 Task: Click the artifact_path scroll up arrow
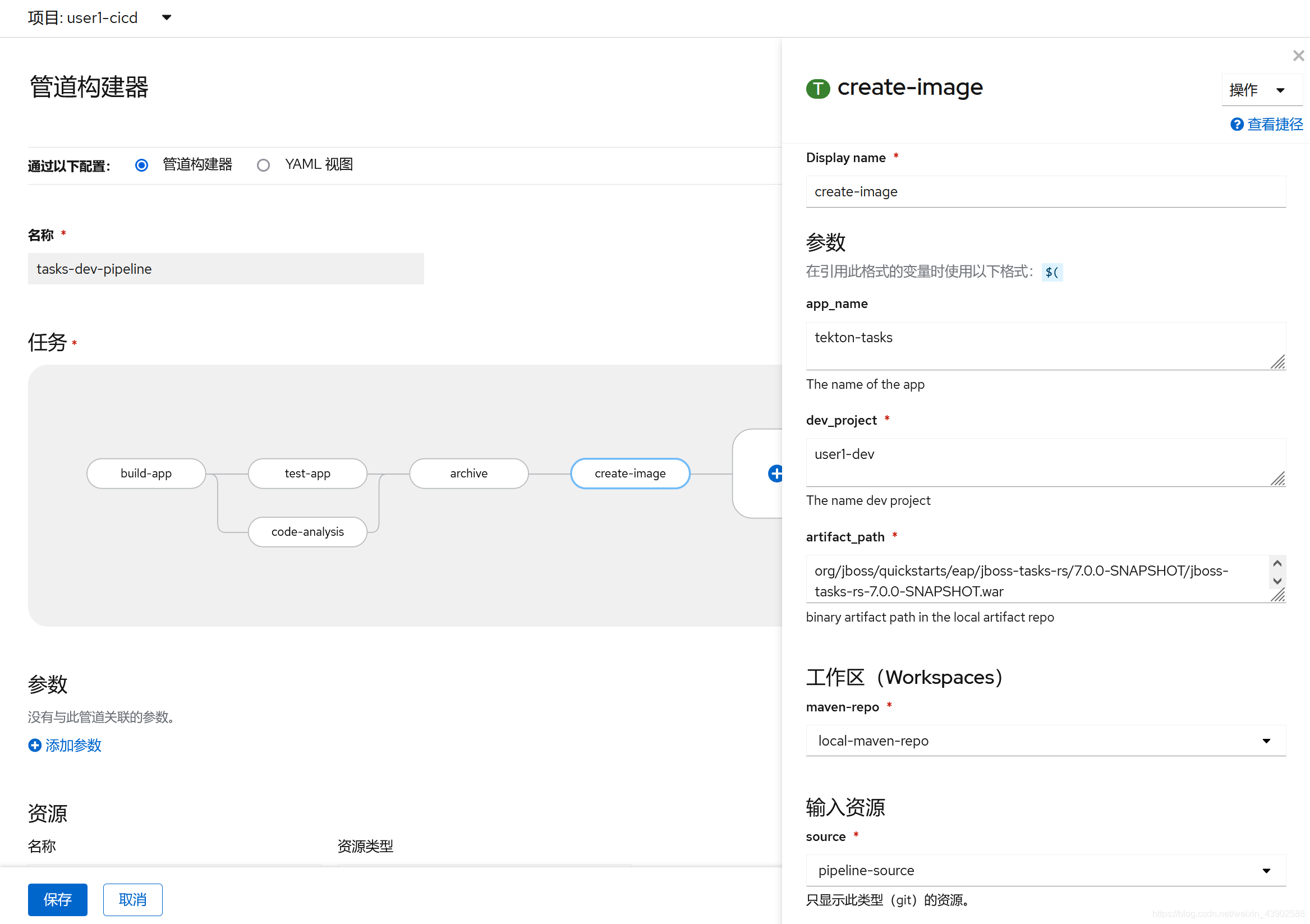(1277, 563)
